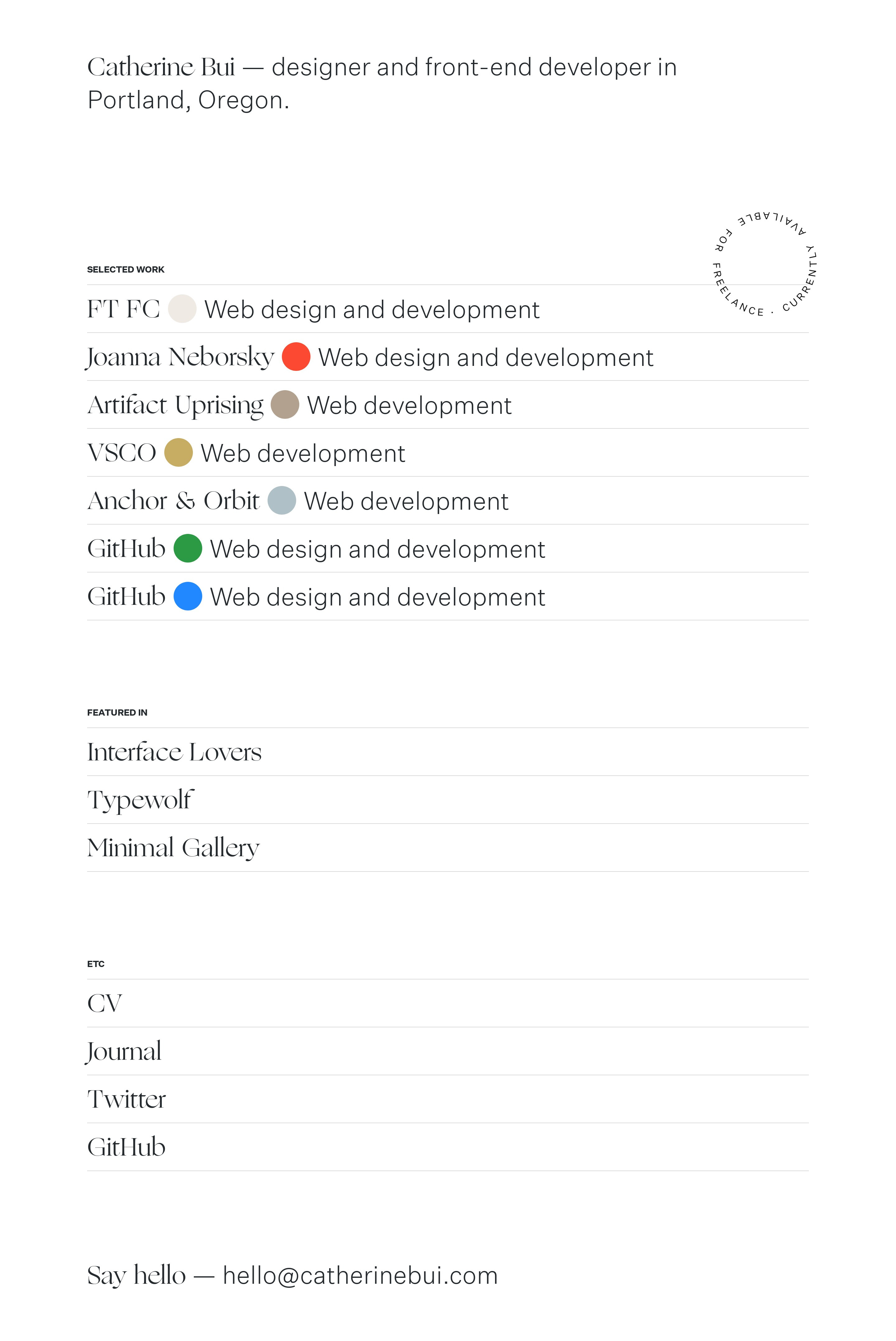Open the Anchor & Orbit project
896x1341 pixels.
pyautogui.click(x=173, y=501)
